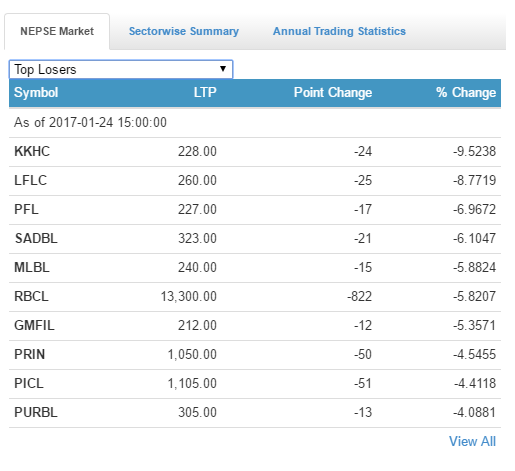Select the Symbol column header
The image size is (515, 471).
(x=36, y=92)
